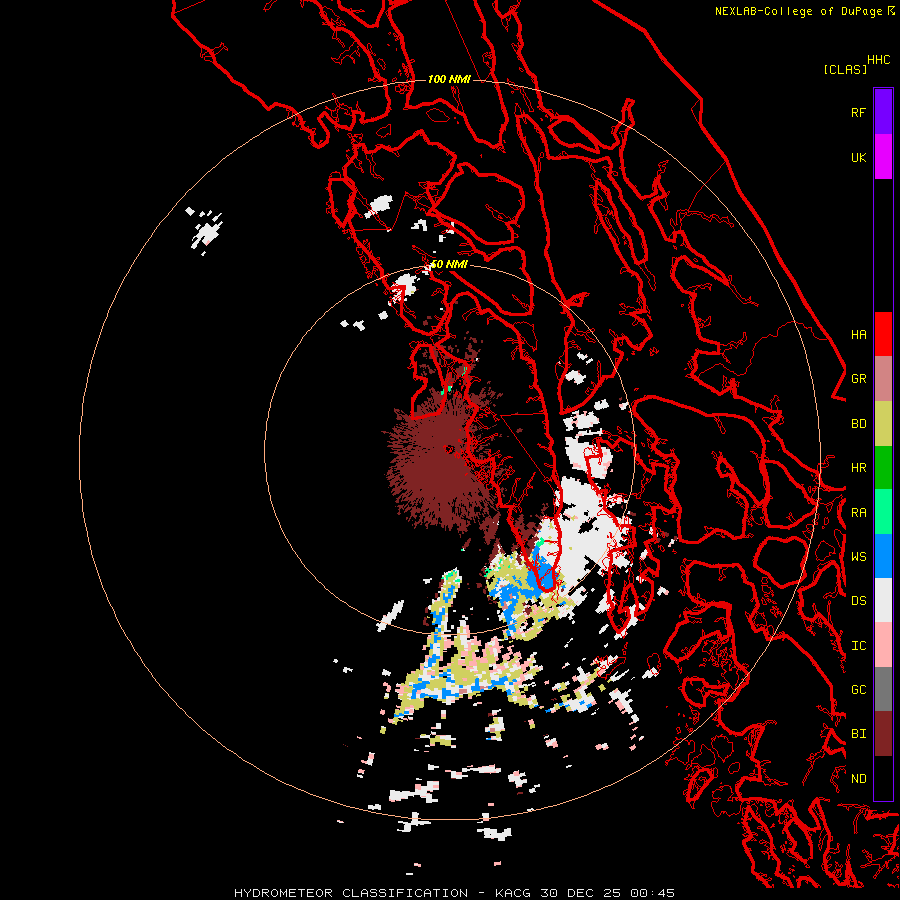Click the BI legend label
Viewport: 900px width, 900px height.
(858, 734)
